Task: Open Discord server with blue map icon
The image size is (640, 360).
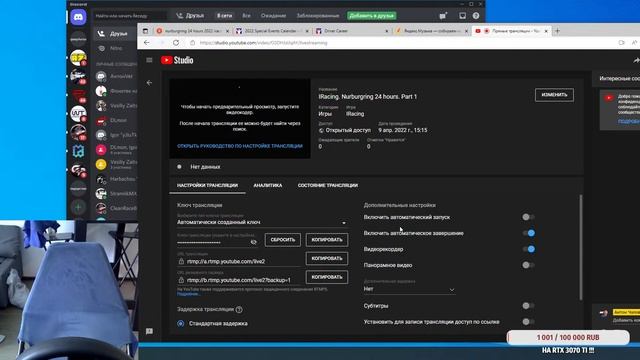Action: (78, 151)
